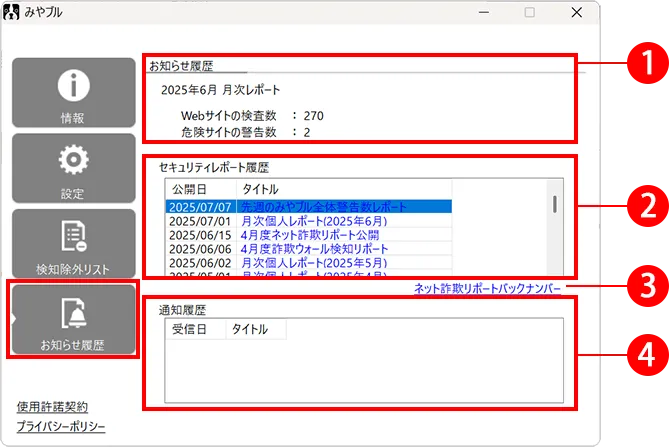Click the 公開日 column header

tap(201, 189)
